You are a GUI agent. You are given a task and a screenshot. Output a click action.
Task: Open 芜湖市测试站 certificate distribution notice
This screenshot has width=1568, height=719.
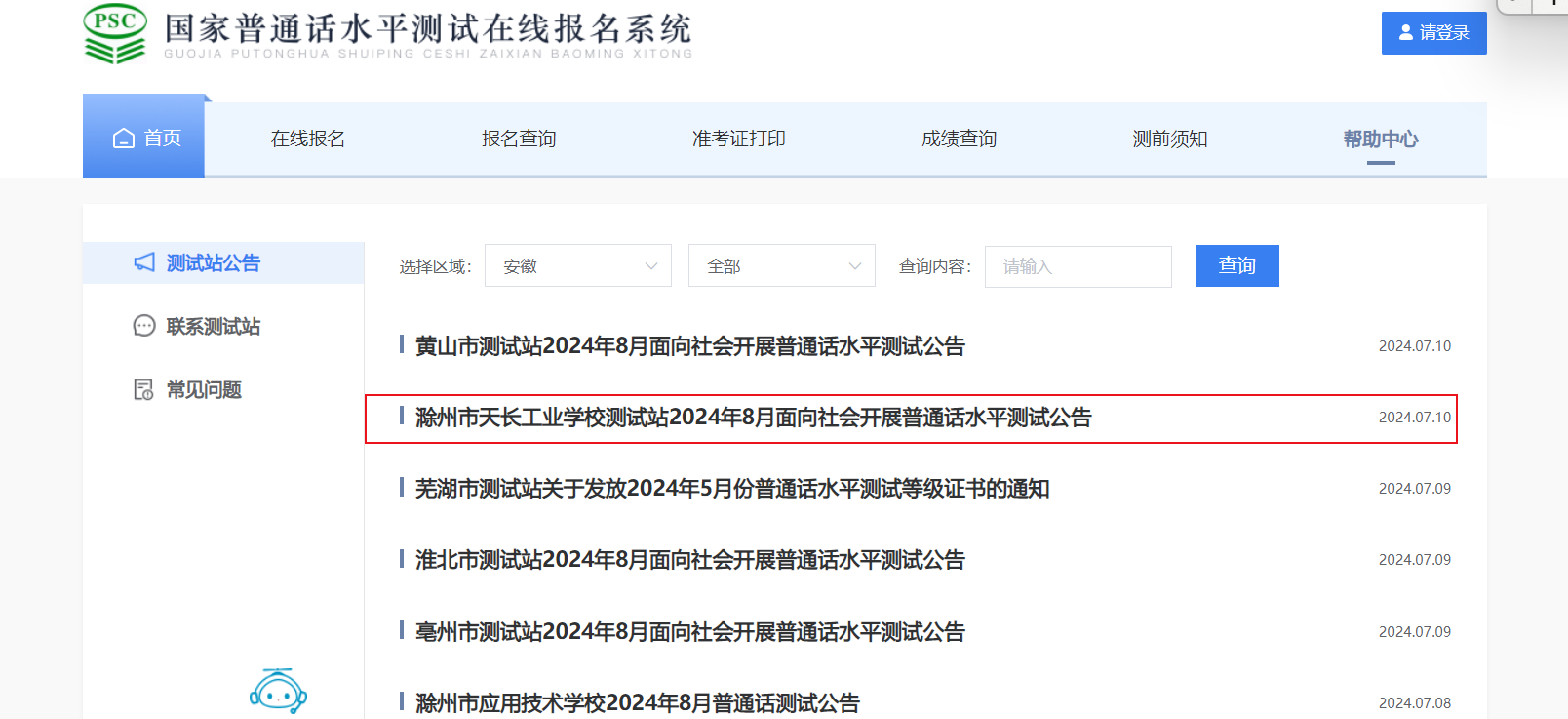731,489
